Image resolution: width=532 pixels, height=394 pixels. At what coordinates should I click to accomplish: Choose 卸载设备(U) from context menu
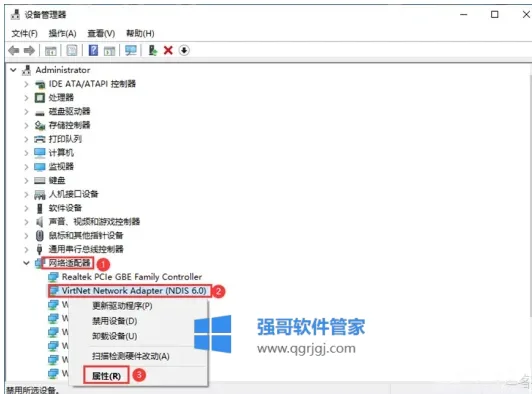[138, 336]
